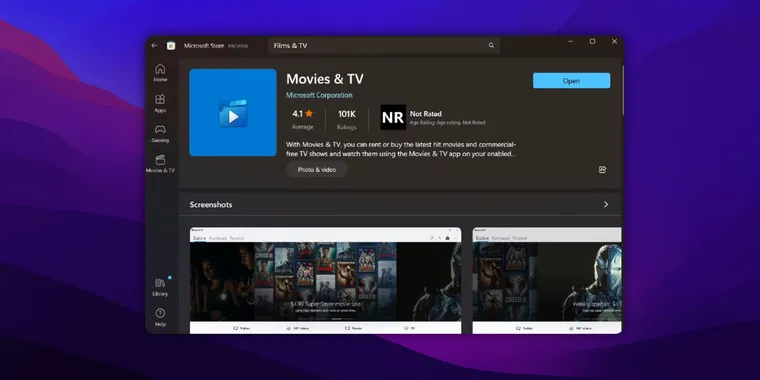This screenshot has height=380, width=760.
Task: Visit Microsoft Corporation publisher link
Action: 319,95
